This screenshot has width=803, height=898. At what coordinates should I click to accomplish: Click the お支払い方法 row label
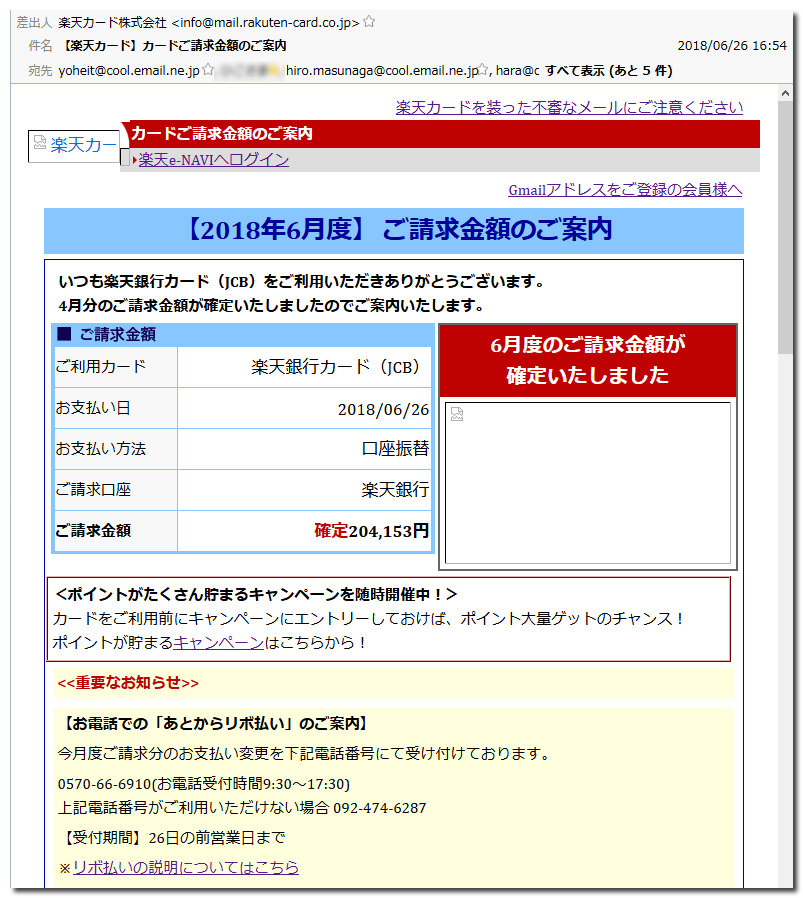(116, 449)
